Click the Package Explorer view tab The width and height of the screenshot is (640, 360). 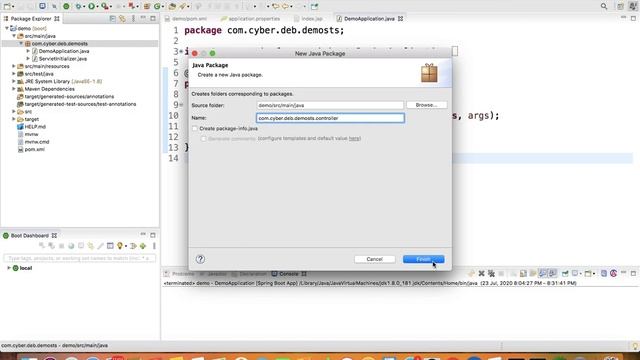tap(31, 19)
